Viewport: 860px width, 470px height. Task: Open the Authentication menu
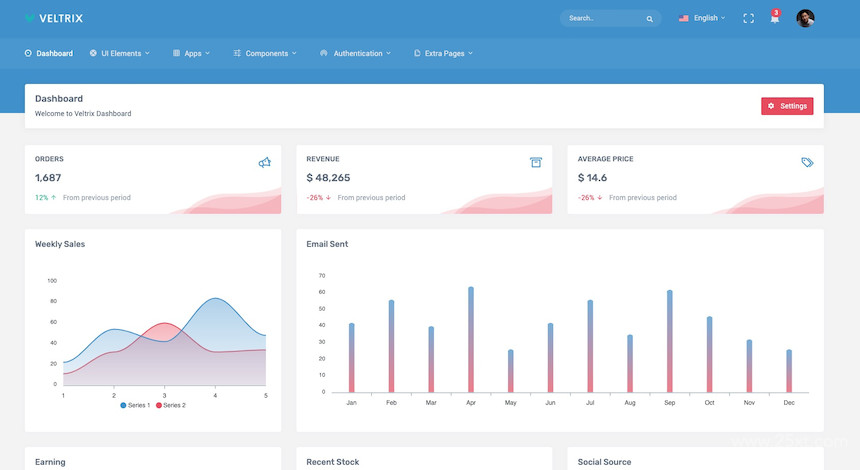pyautogui.click(x=355, y=53)
